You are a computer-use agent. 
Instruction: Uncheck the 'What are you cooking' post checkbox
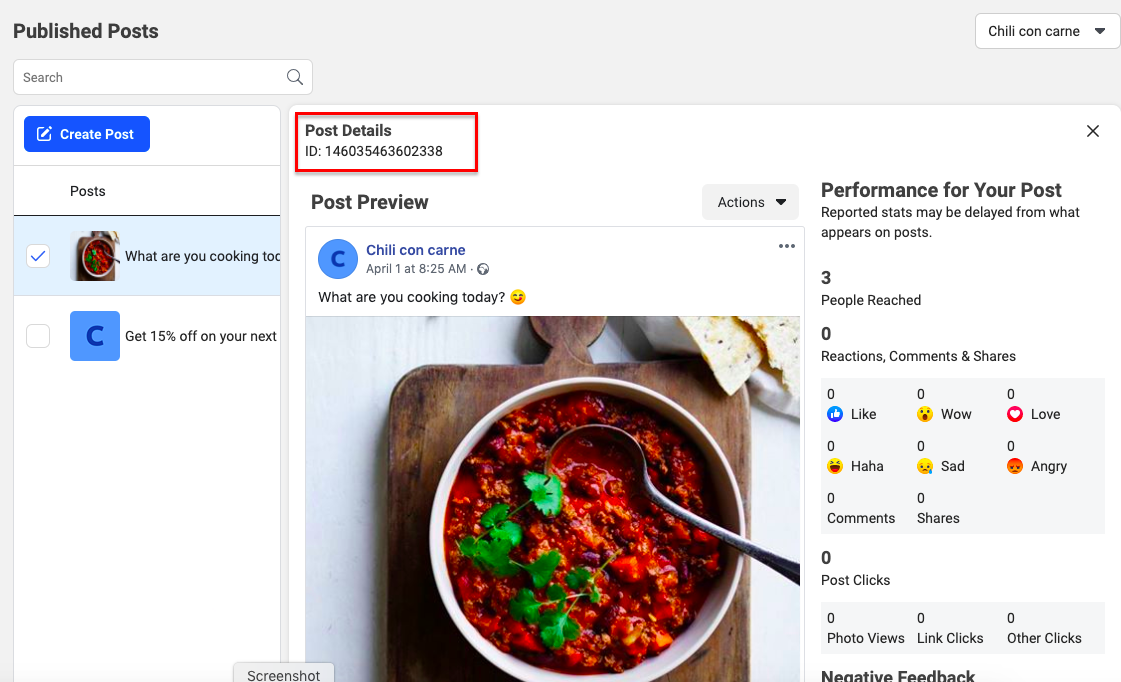(38, 256)
